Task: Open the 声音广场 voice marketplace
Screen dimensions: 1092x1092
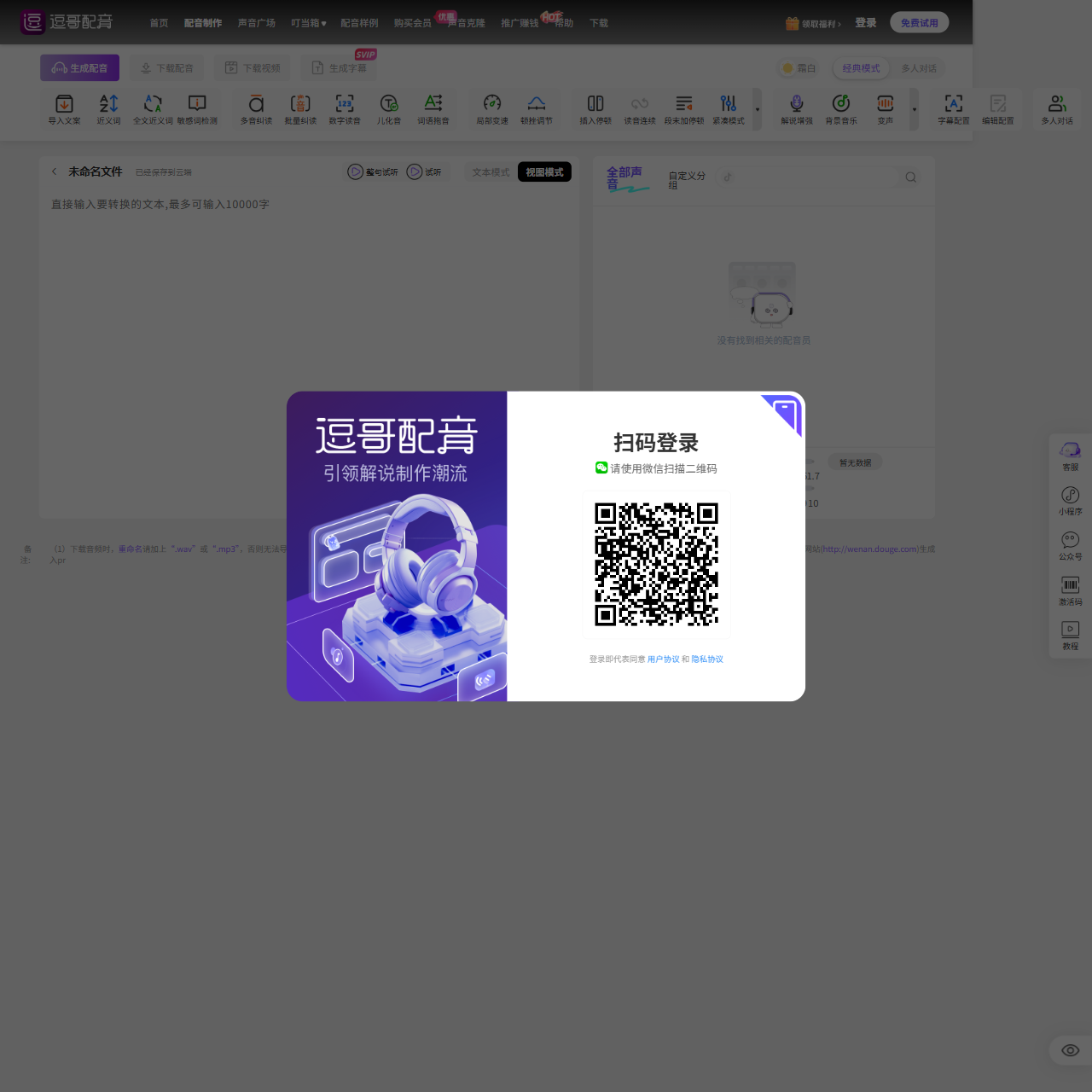Action: pyautogui.click(x=257, y=23)
